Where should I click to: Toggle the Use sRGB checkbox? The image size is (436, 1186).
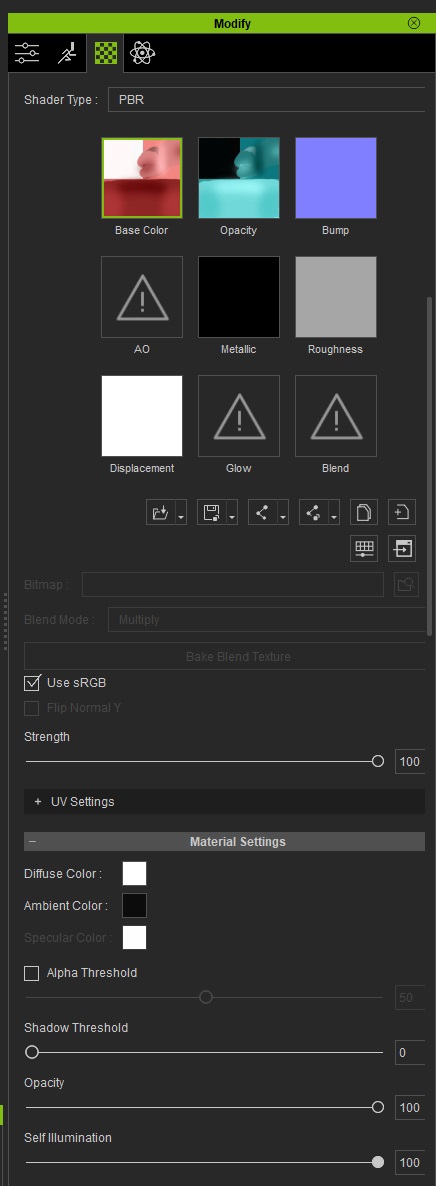click(32, 683)
